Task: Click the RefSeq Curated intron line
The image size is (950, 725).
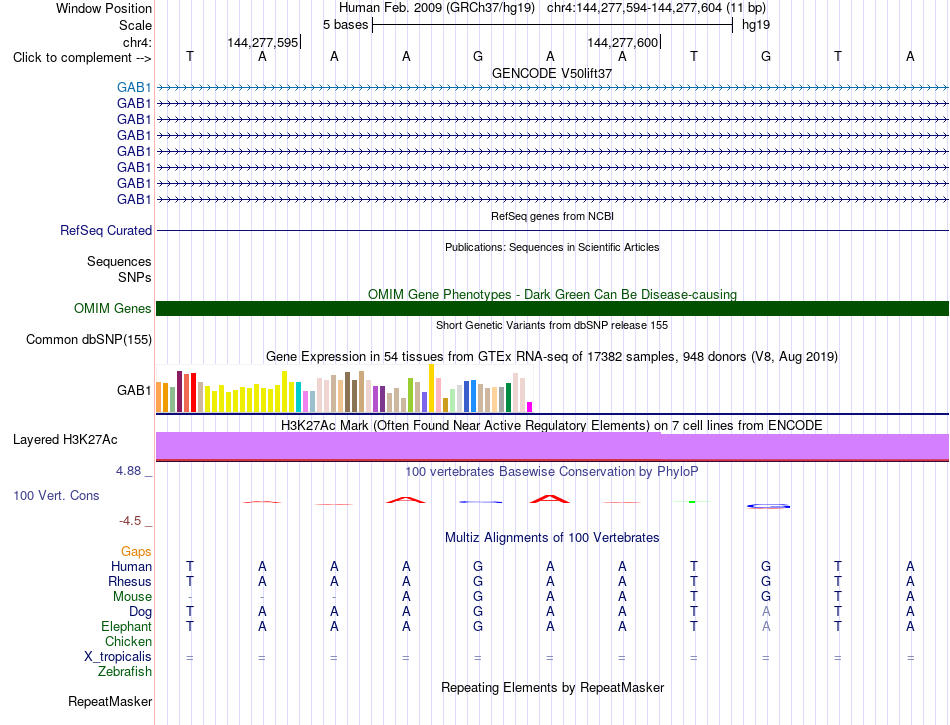Action: pyautogui.click(x=553, y=230)
